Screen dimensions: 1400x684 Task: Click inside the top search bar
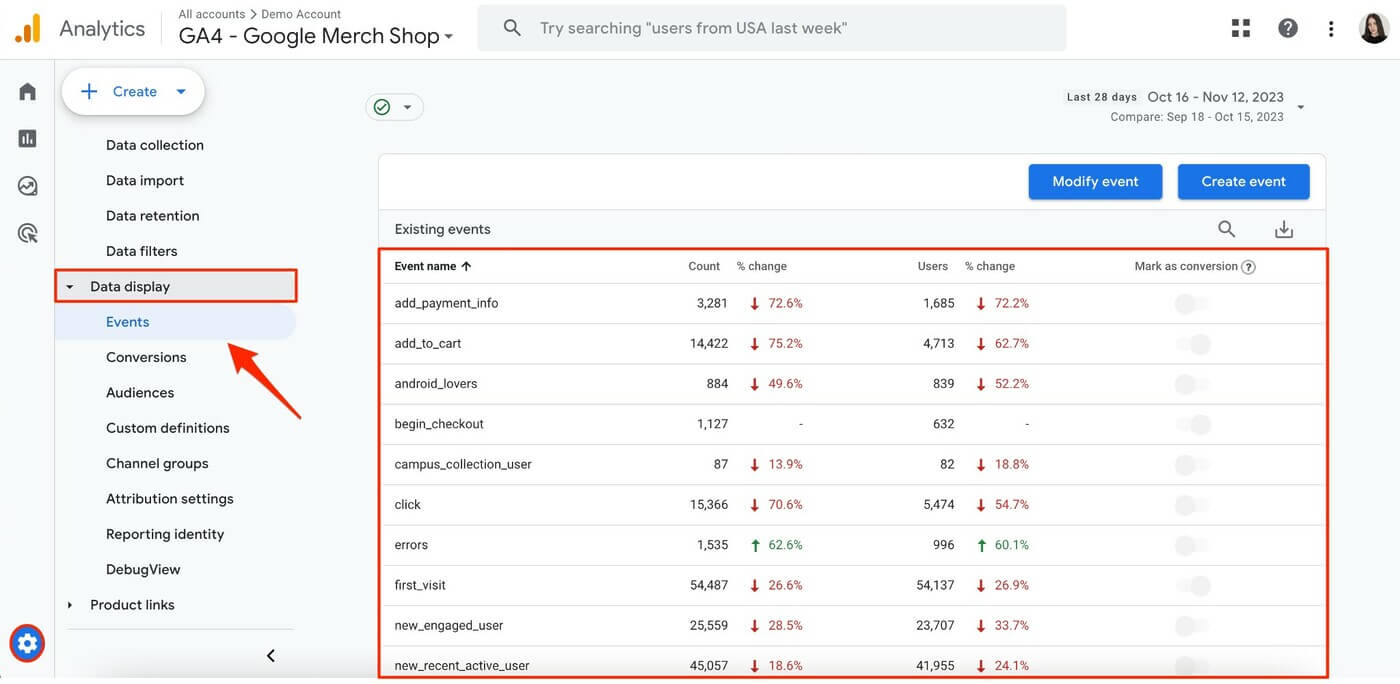pos(770,27)
